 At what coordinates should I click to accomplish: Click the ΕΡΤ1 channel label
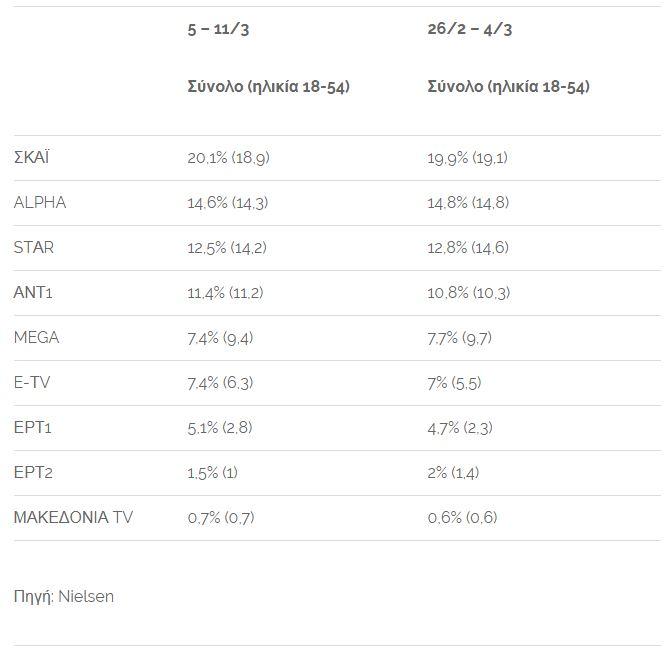pos(32,427)
